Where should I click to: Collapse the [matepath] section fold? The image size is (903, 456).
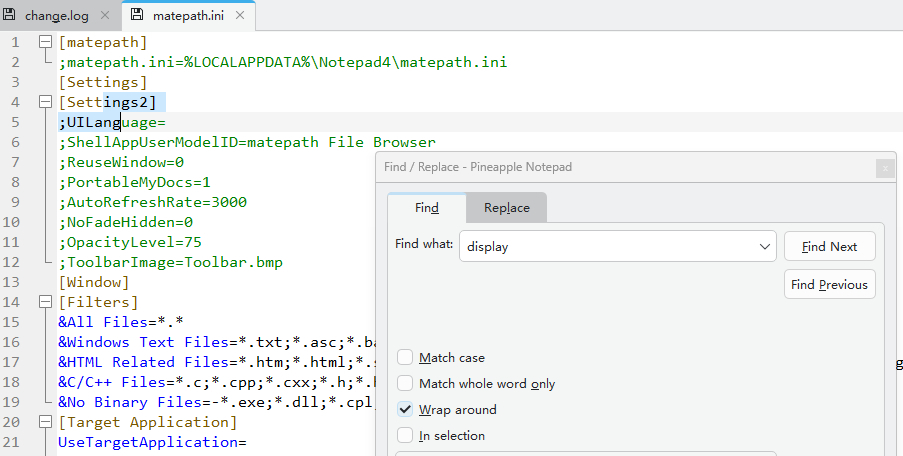pyautogui.click(x=45, y=42)
